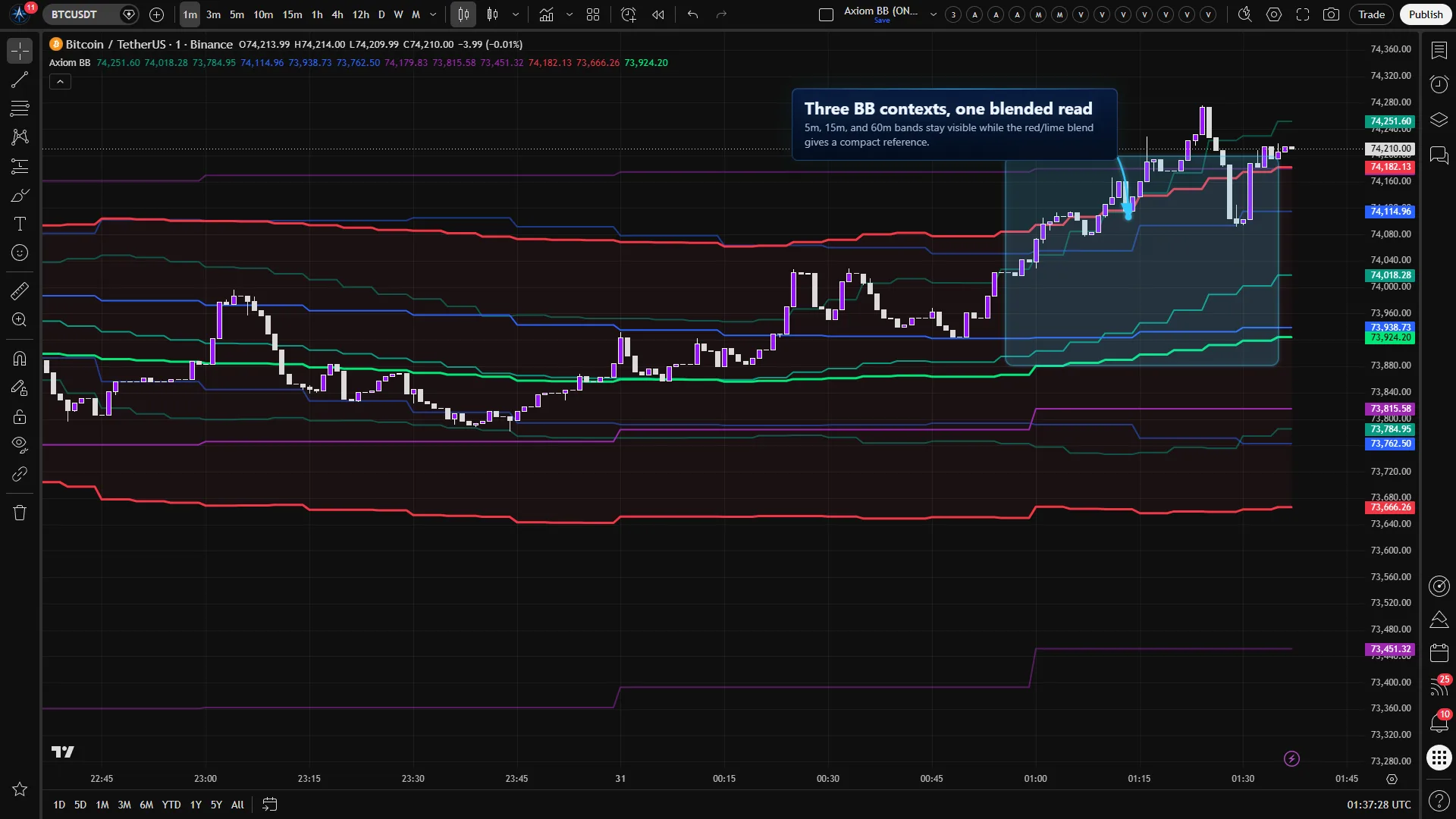Switch to the 4h interval

(337, 14)
